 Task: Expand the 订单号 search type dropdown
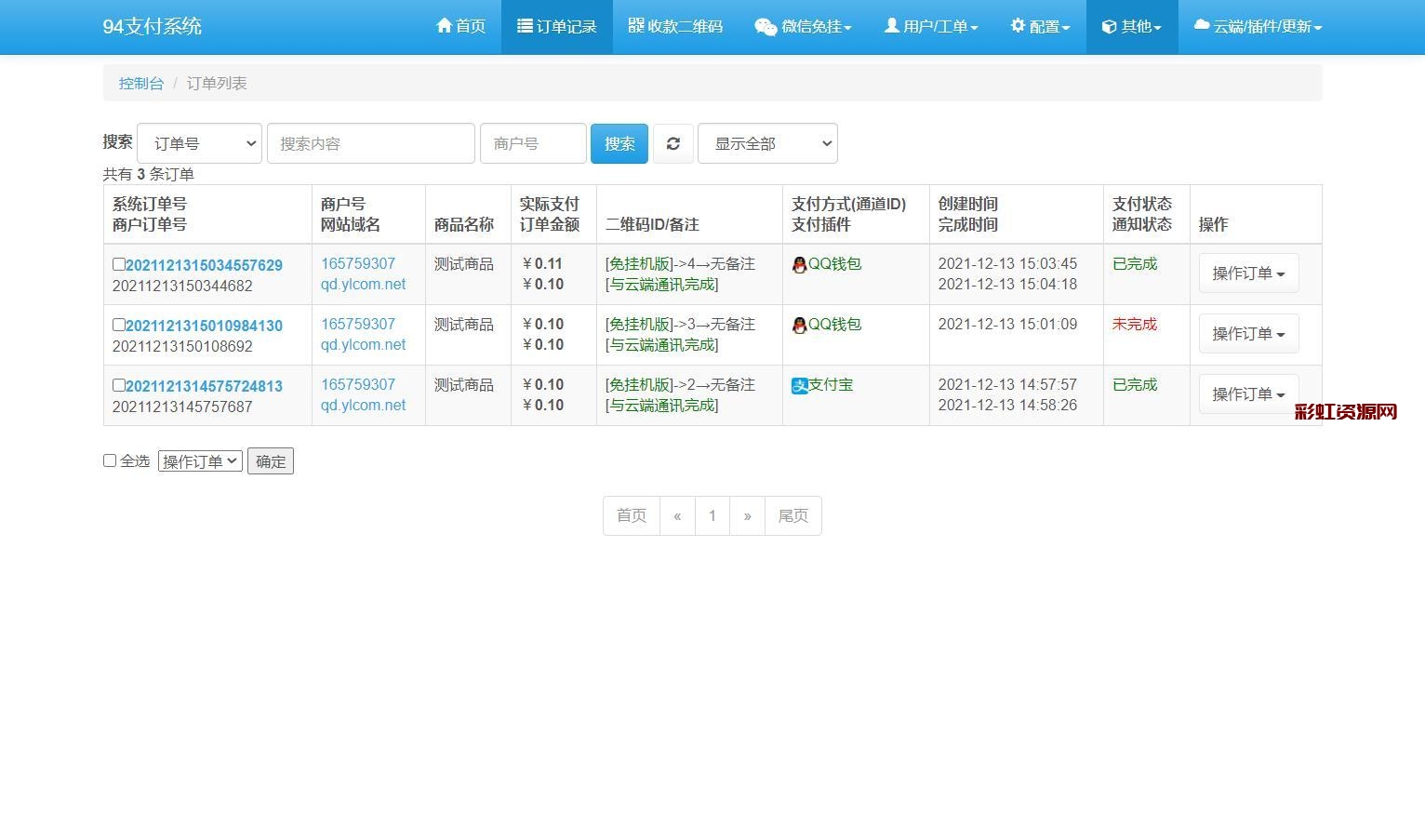coord(199,143)
